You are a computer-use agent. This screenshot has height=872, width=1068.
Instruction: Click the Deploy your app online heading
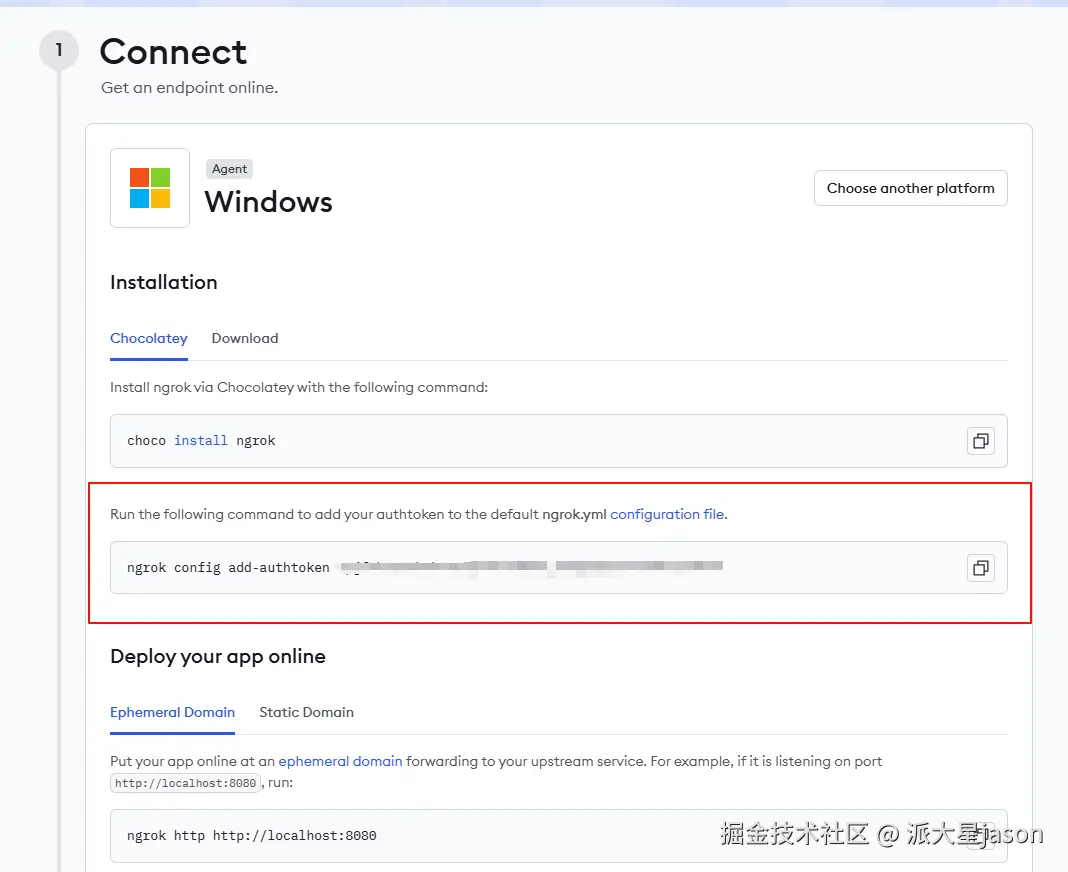coord(218,656)
